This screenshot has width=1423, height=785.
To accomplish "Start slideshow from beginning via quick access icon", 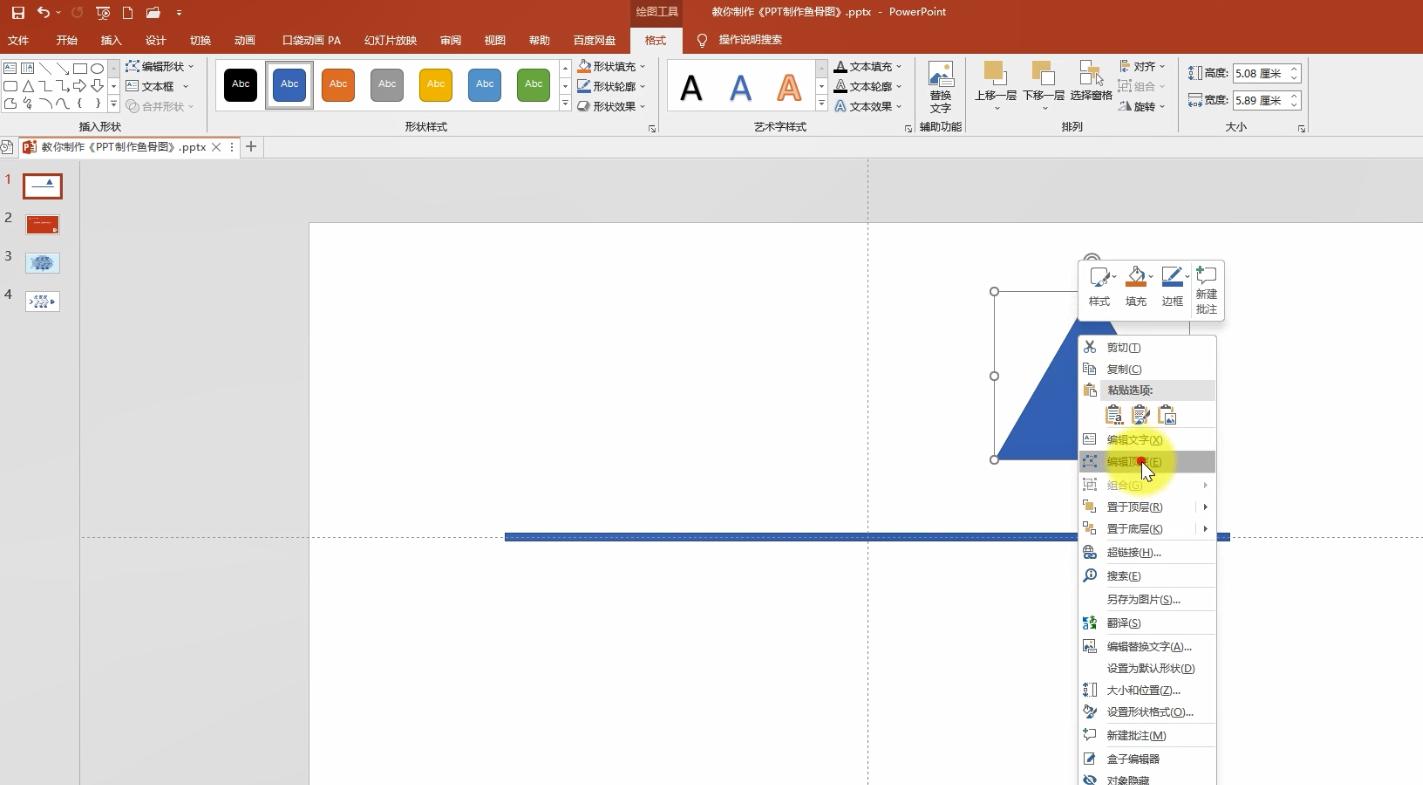I will pos(103,13).
